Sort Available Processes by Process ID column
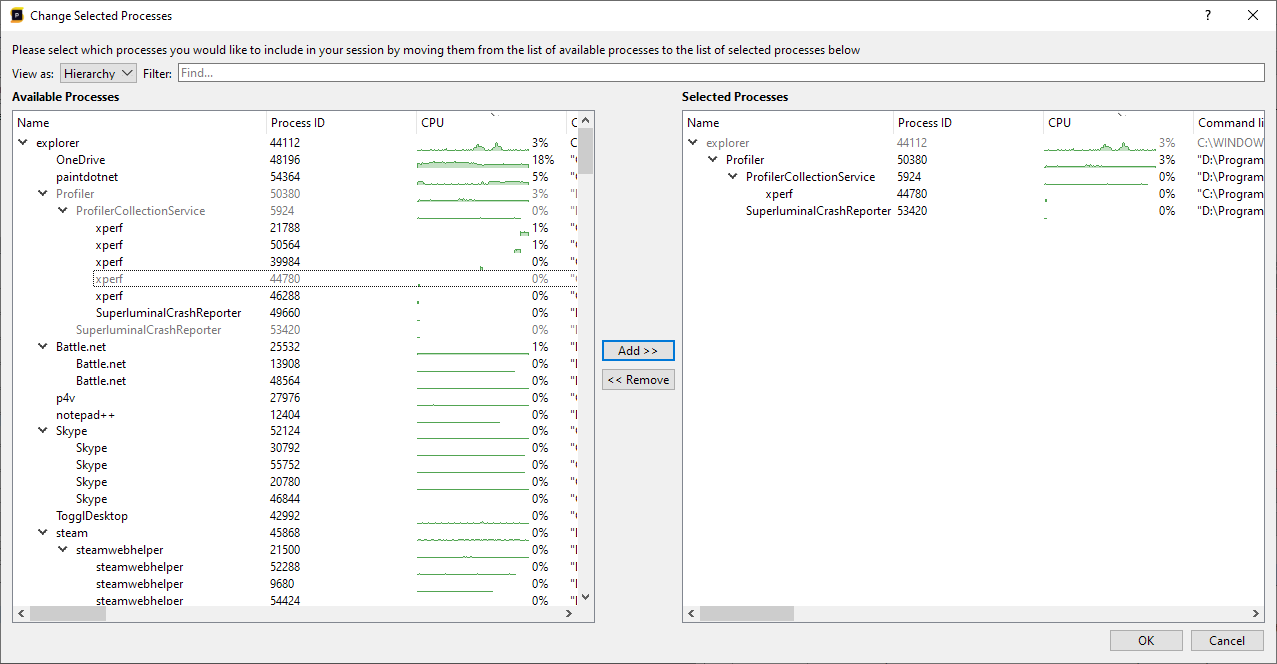Screen dimensions: 1277x664 point(340,123)
